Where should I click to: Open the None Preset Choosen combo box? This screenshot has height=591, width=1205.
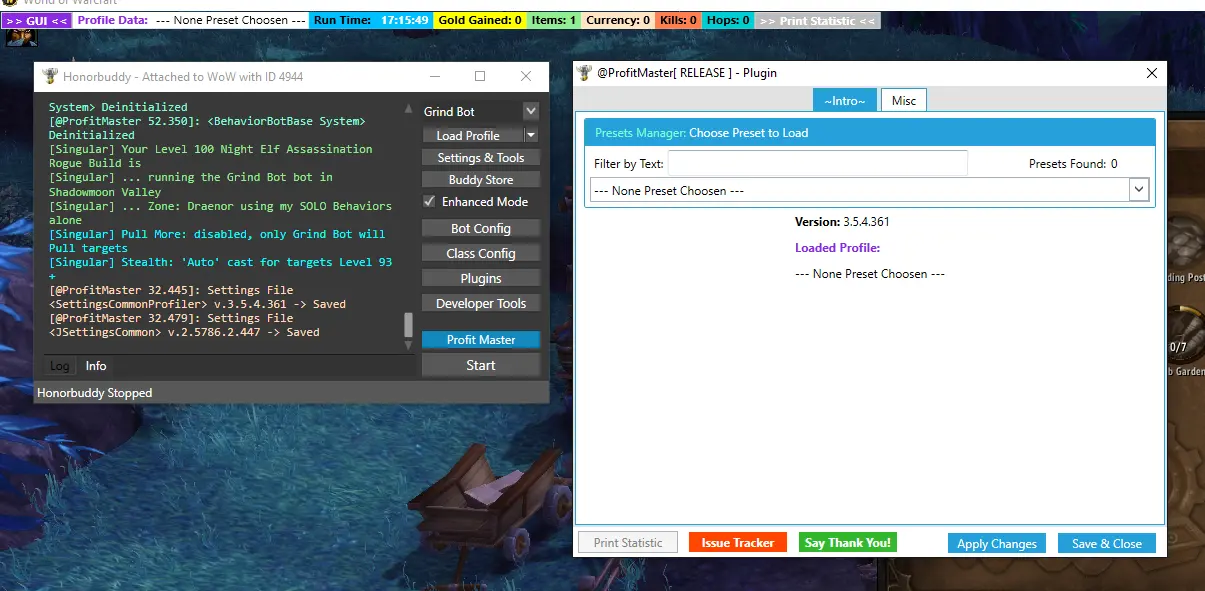pos(869,190)
